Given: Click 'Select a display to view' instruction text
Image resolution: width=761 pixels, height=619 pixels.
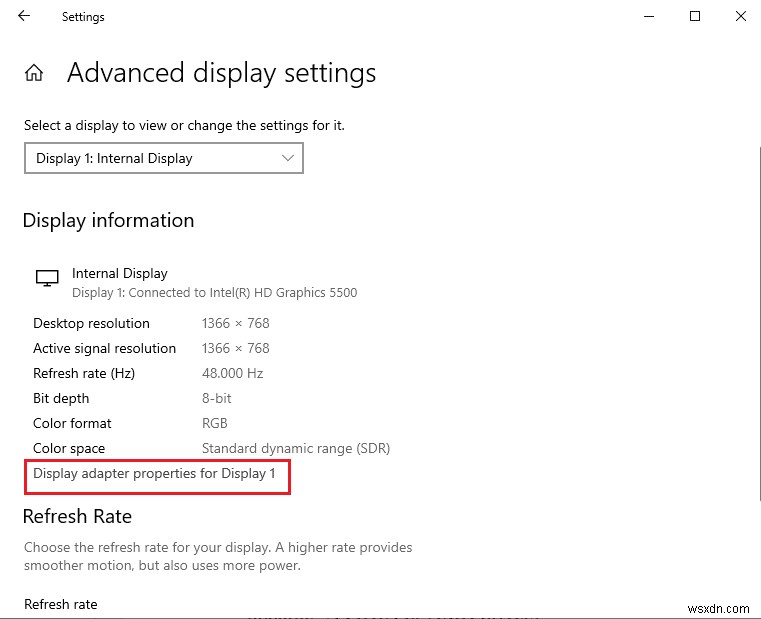Looking at the screenshot, I should 184,126.
